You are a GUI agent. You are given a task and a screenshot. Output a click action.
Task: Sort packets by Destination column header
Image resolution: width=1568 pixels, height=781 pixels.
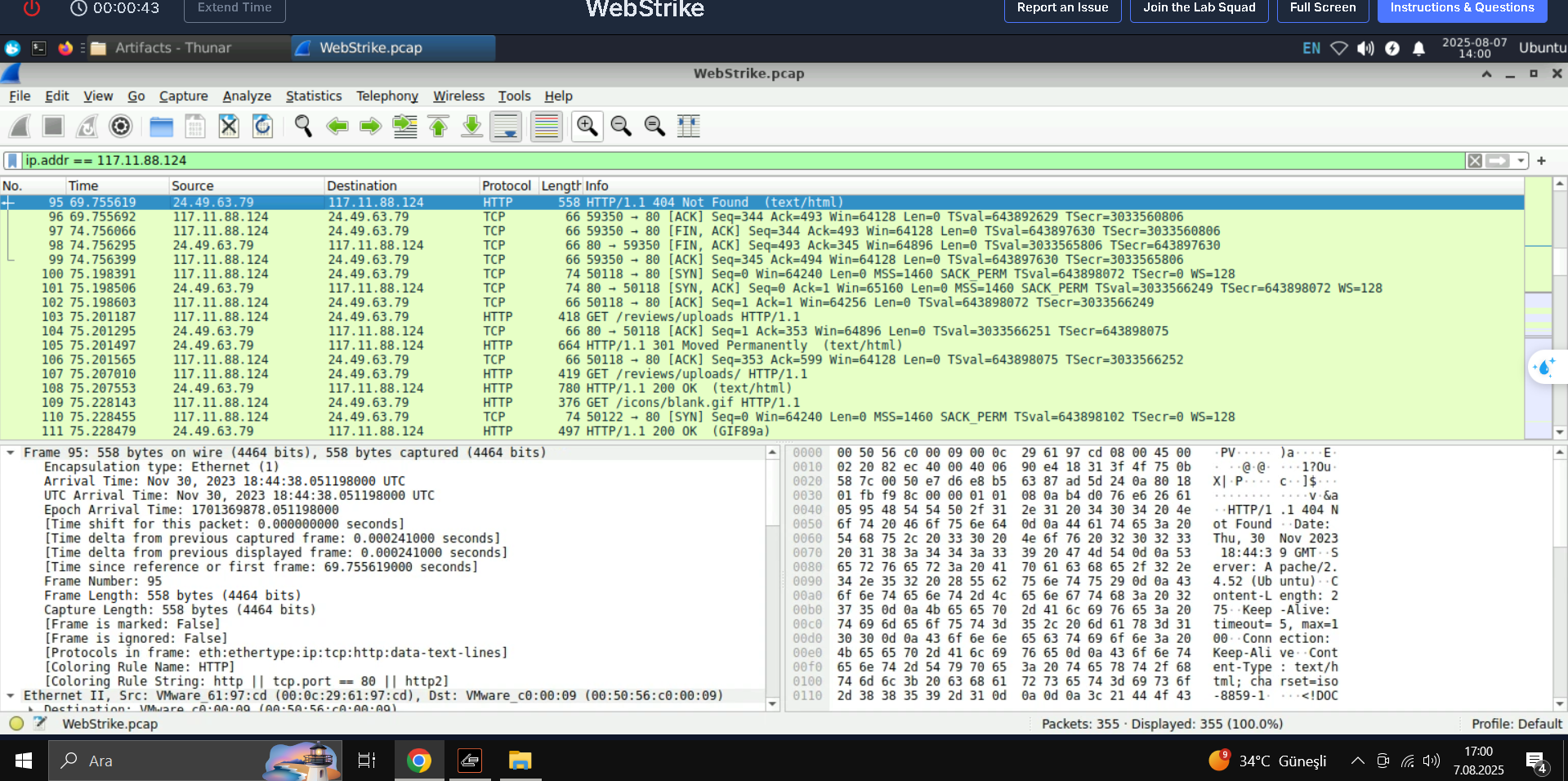click(x=402, y=185)
